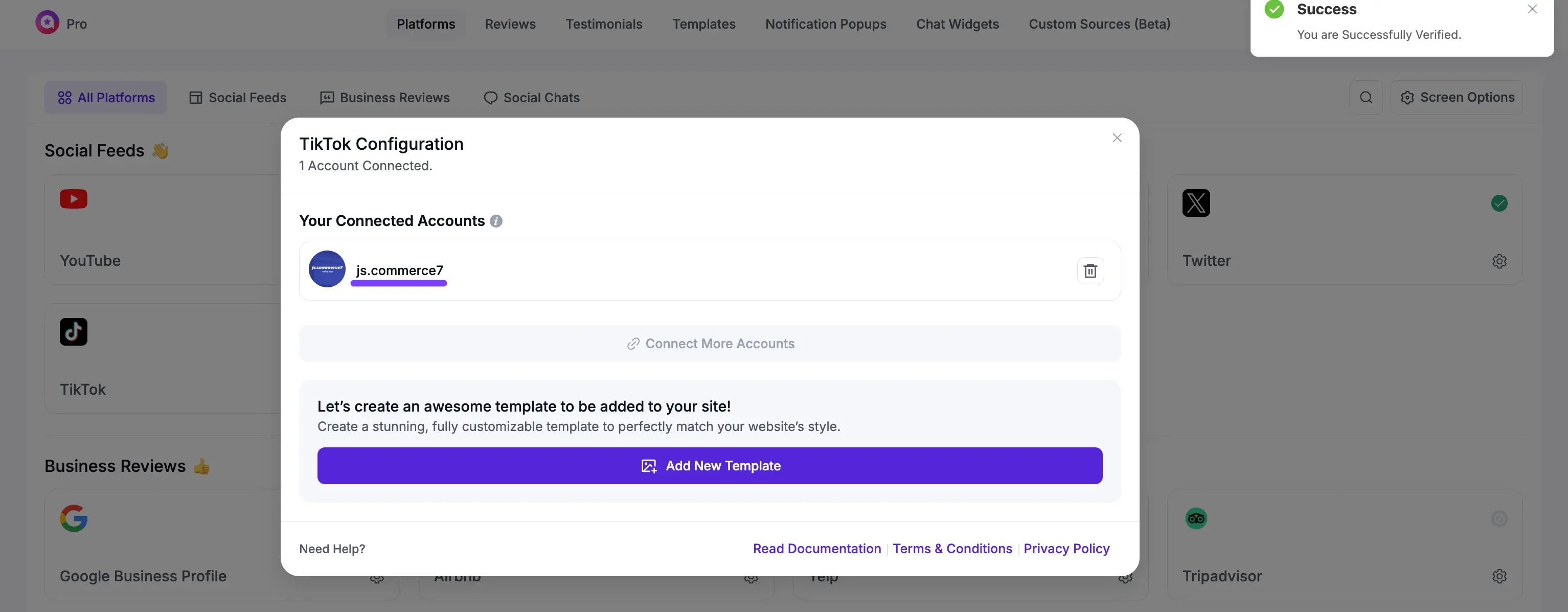The width and height of the screenshot is (1568, 612).
Task: Click Connect More Accounts
Action: point(710,344)
